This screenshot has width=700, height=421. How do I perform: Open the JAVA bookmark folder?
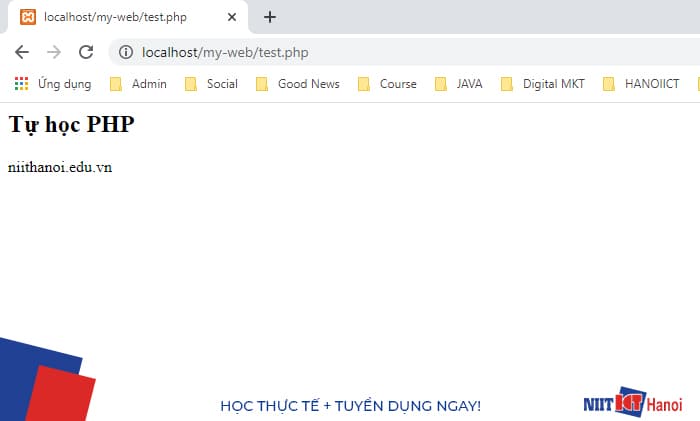click(x=458, y=84)
